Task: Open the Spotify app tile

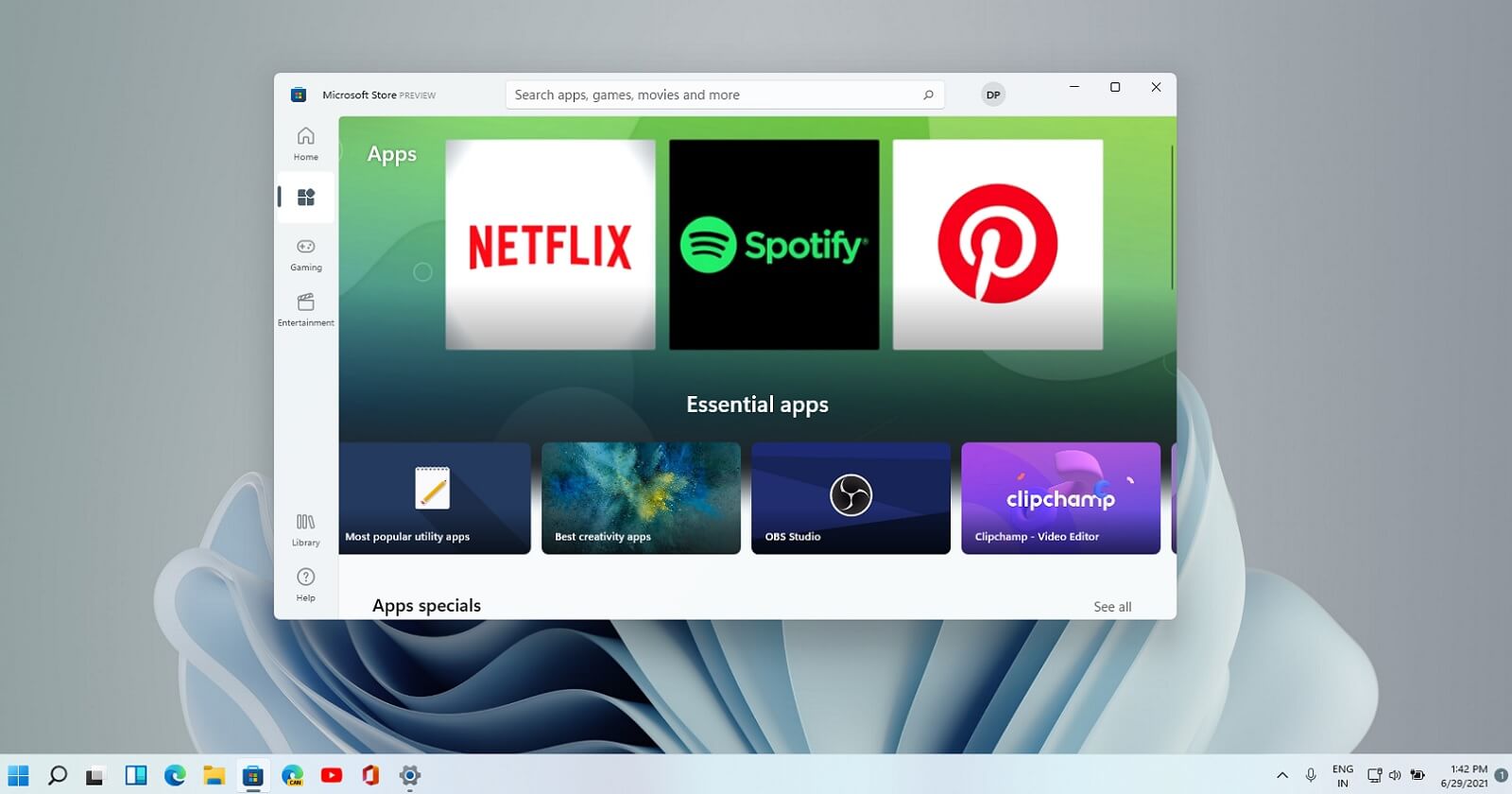Action: tap(774, 245)
